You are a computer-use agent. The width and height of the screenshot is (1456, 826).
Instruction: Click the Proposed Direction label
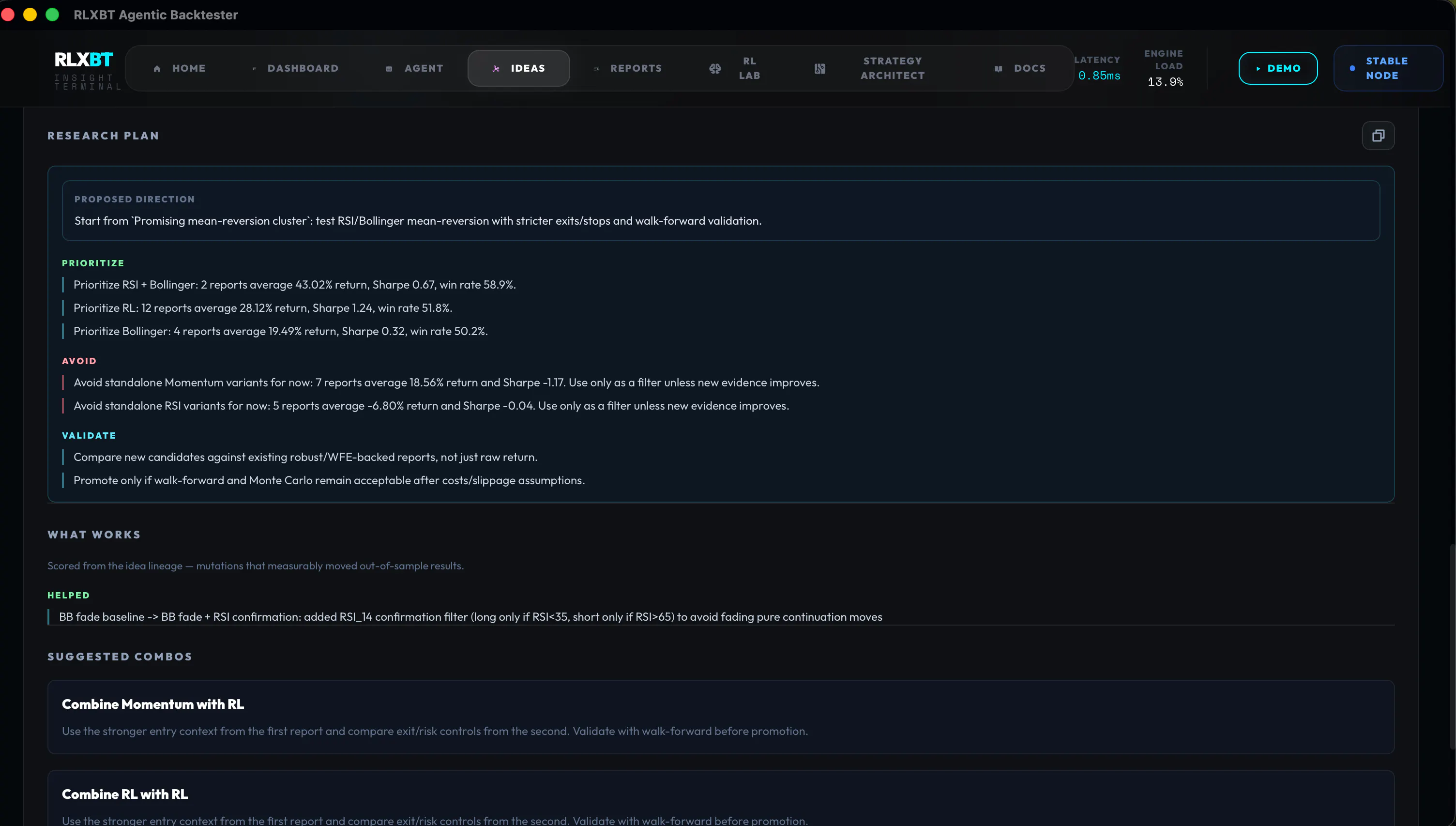[x=135, y=199]
